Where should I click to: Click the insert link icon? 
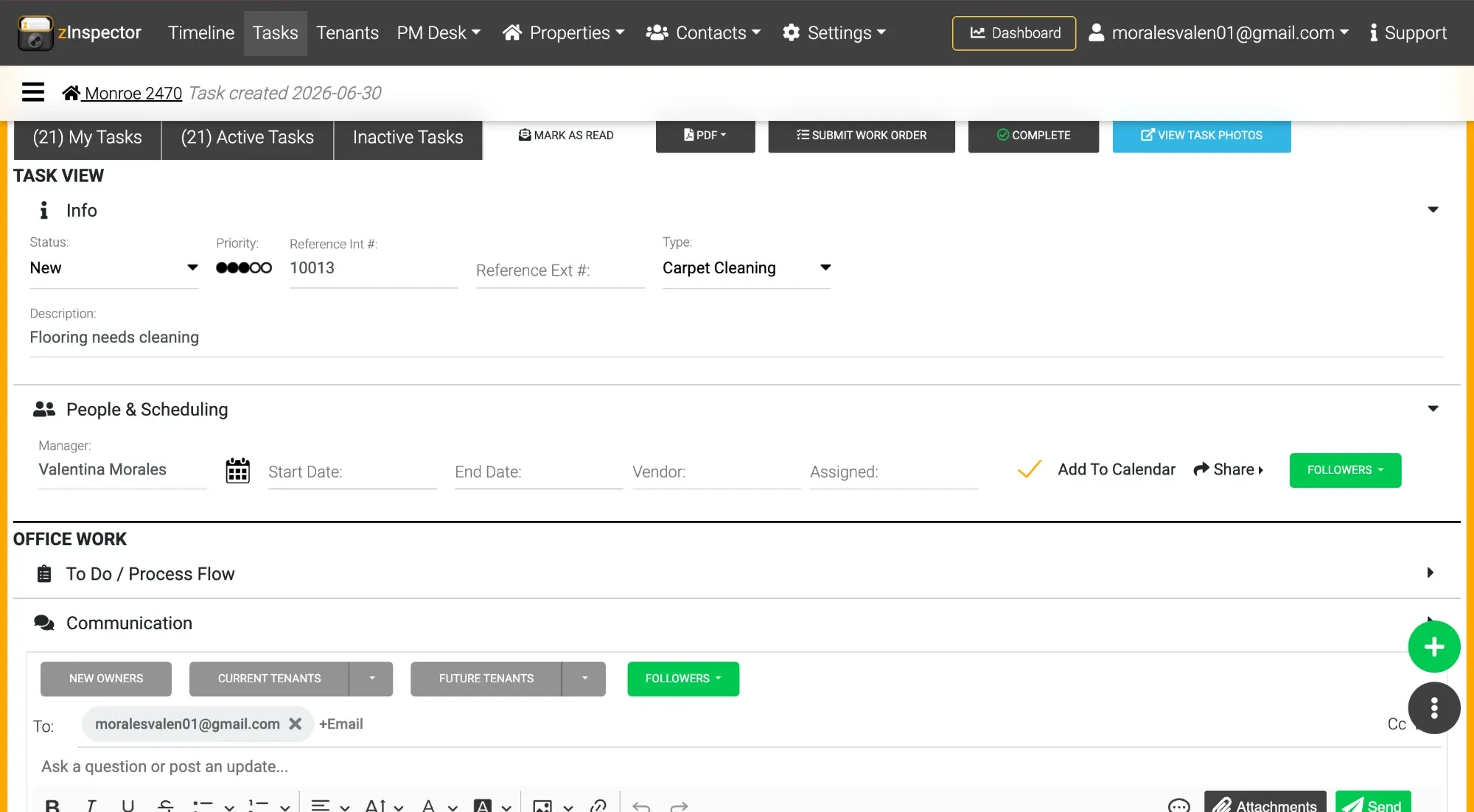tap(598, 805)
